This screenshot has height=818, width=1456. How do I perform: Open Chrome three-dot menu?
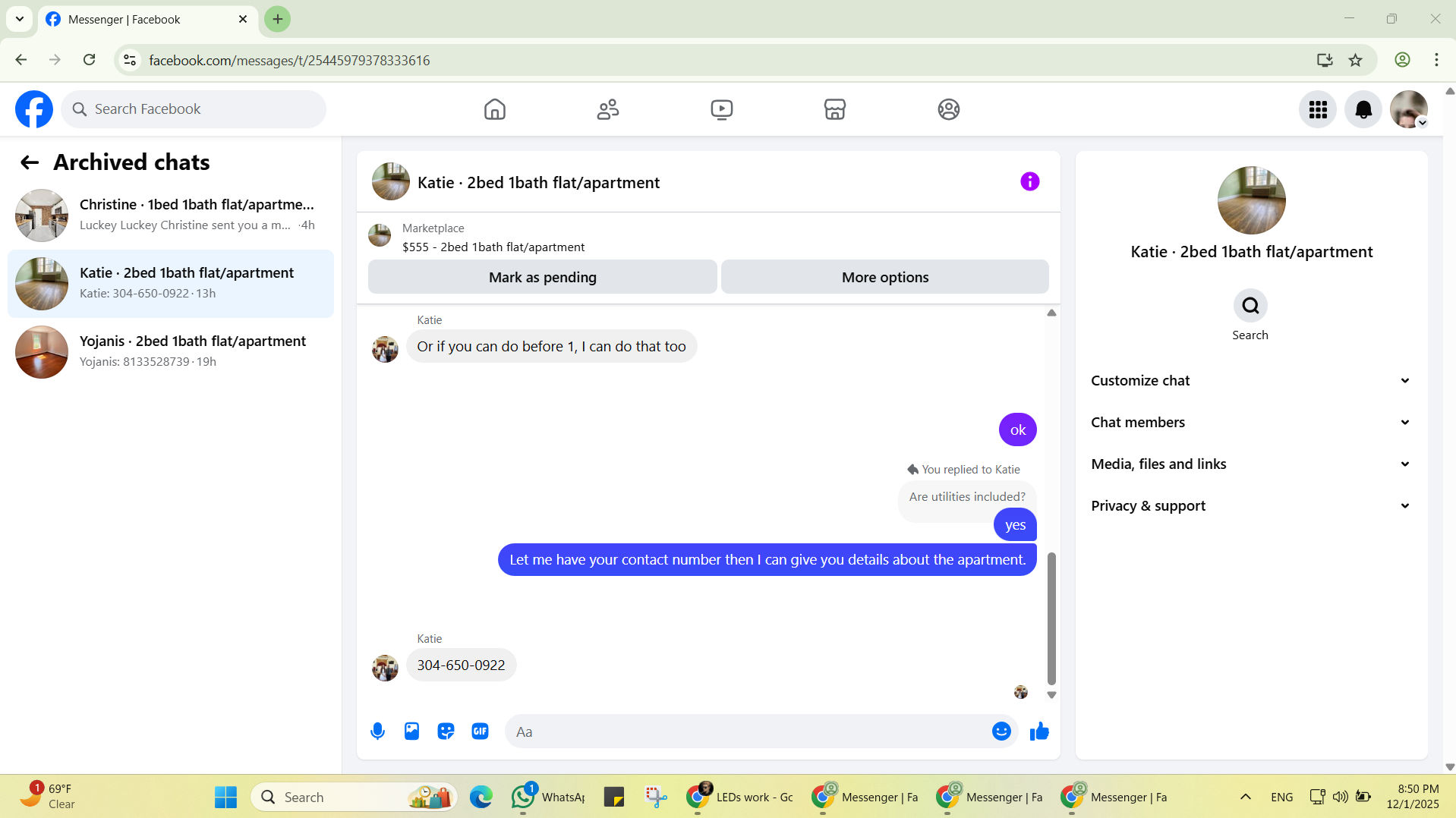1436,60
